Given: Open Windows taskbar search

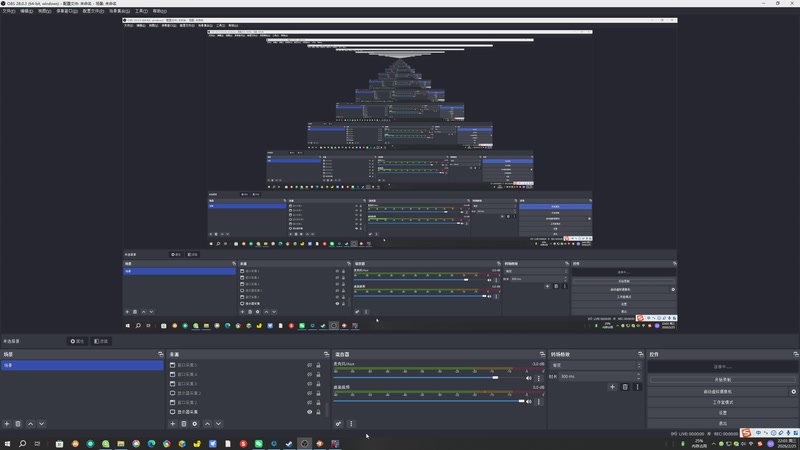Looking at the screenshot, I should (x=22, y=443).
